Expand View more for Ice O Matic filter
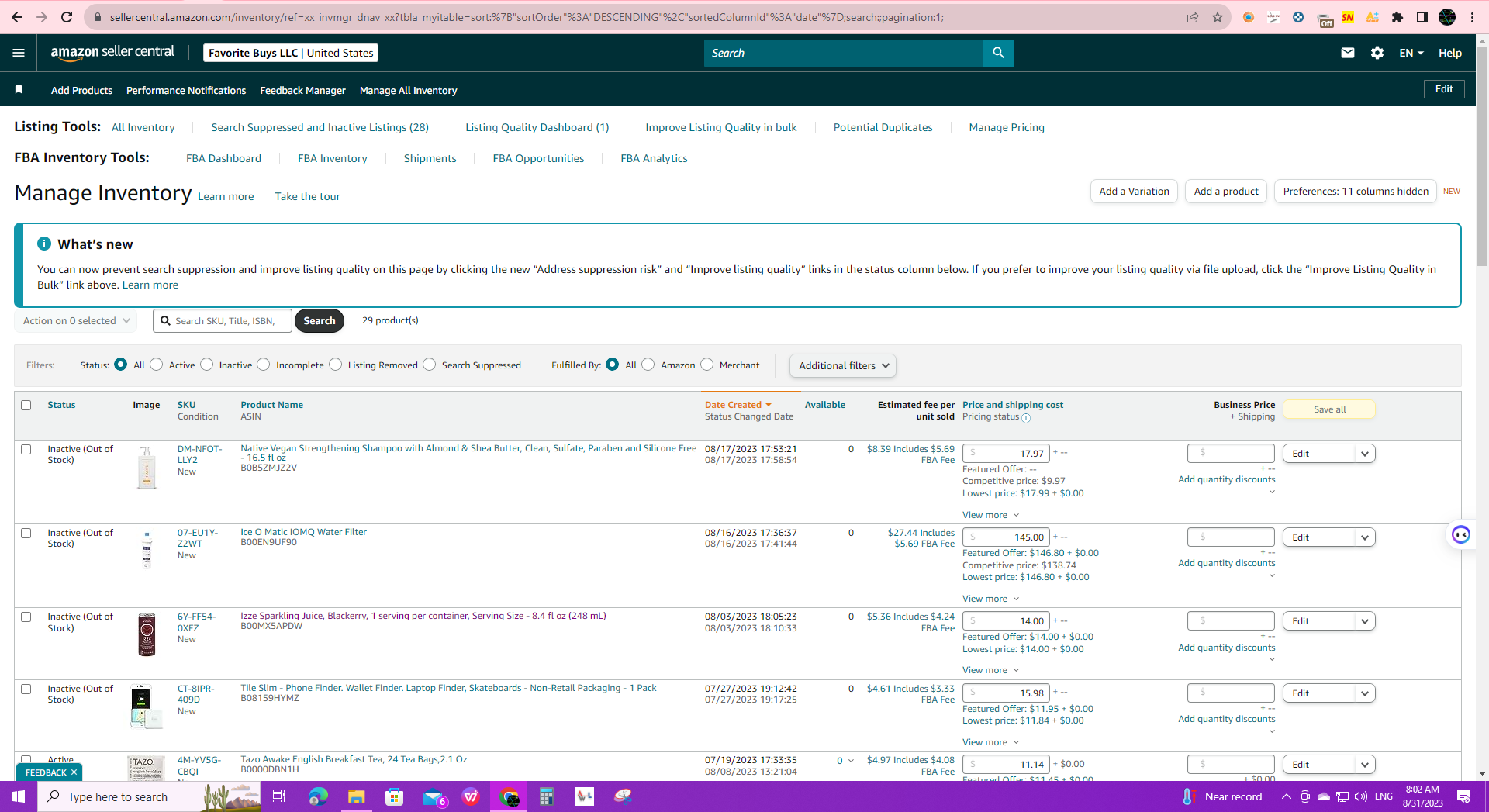Image resolution: width=1489 pixels, height=812 pixels. (991, 599)
